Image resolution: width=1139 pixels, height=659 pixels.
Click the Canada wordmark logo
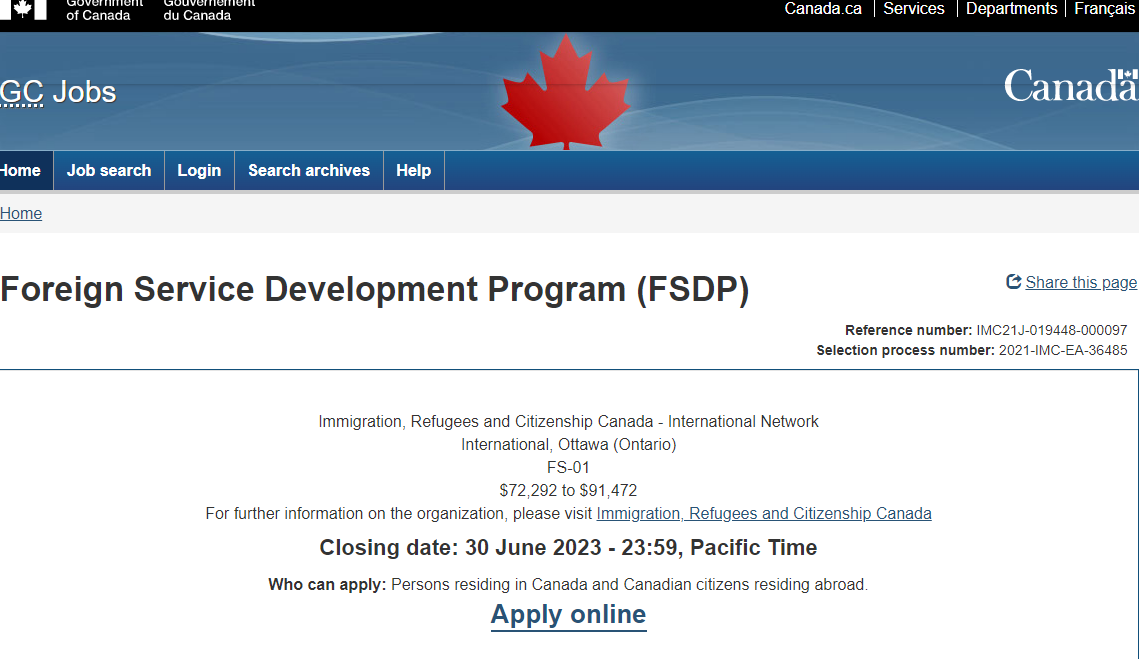pyautogui.click(x=1071, y=86)
